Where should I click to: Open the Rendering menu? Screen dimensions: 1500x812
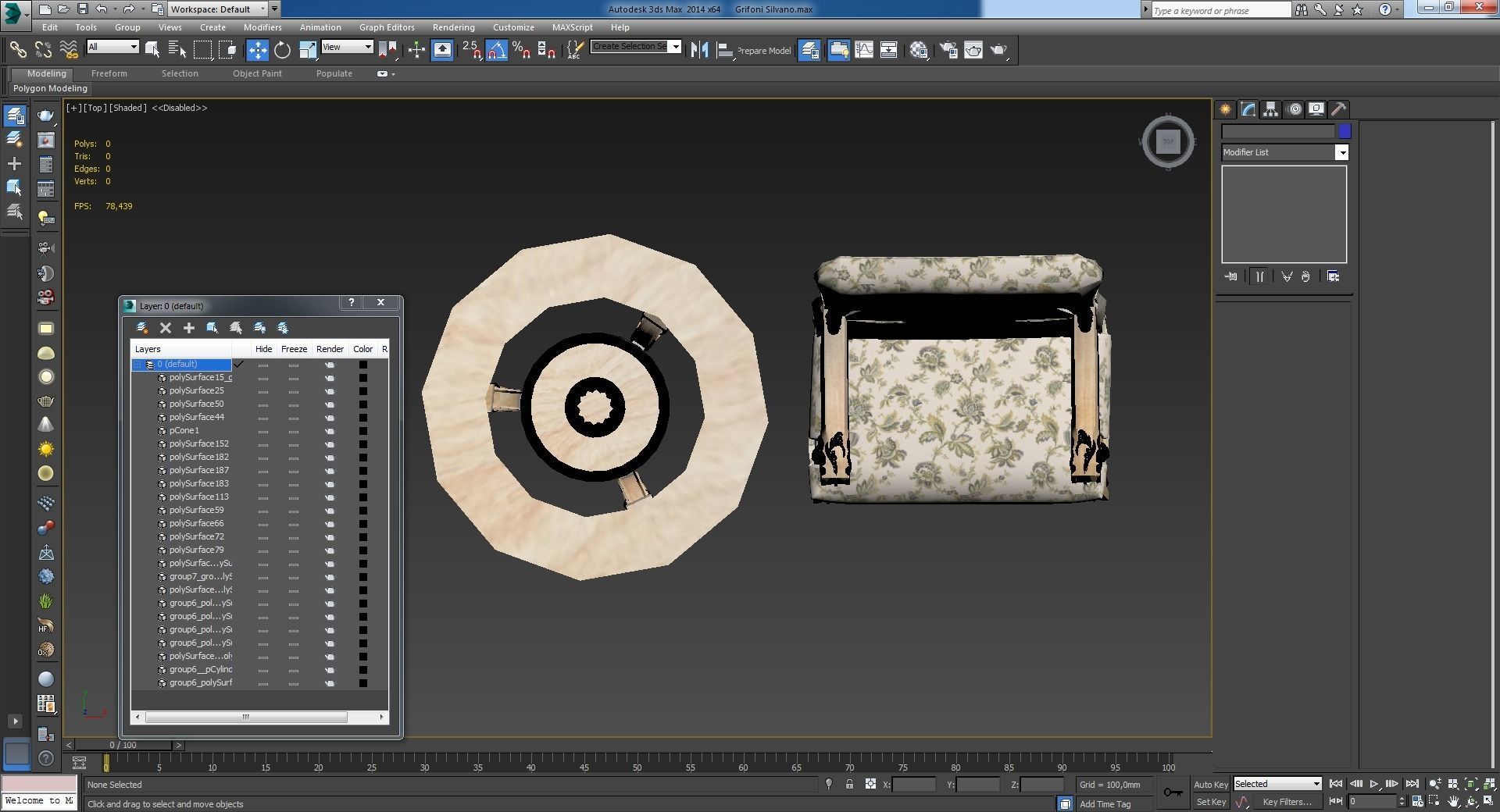pos(453,27)
